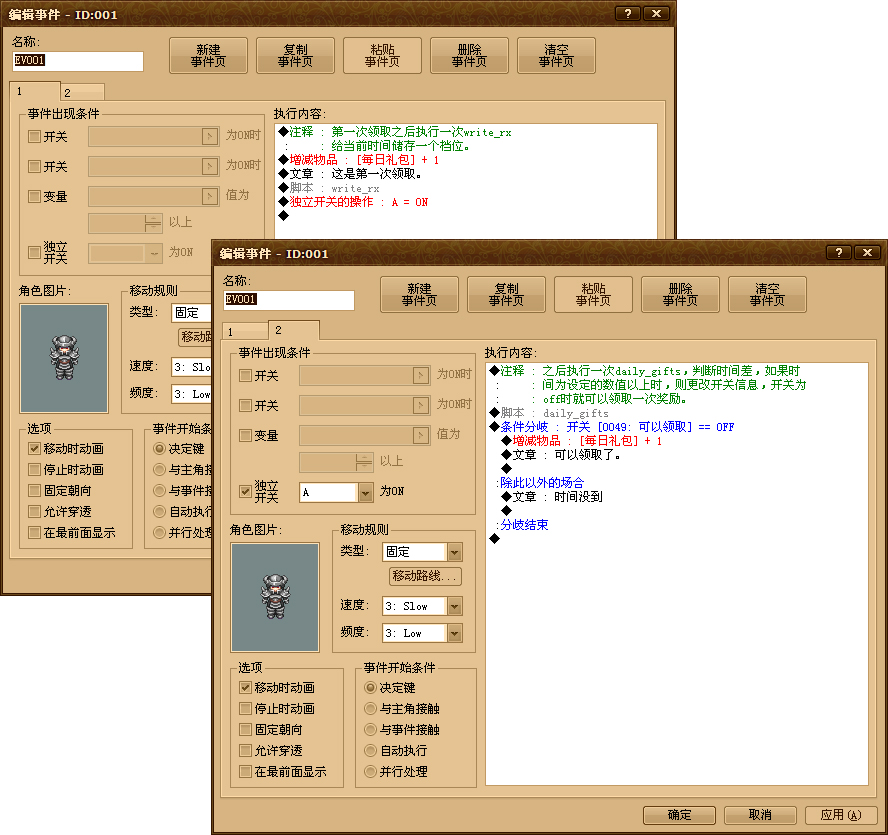Open the 速度 3: Slow dropdown in the front window
Screen dimensions: 888x835
455,606
